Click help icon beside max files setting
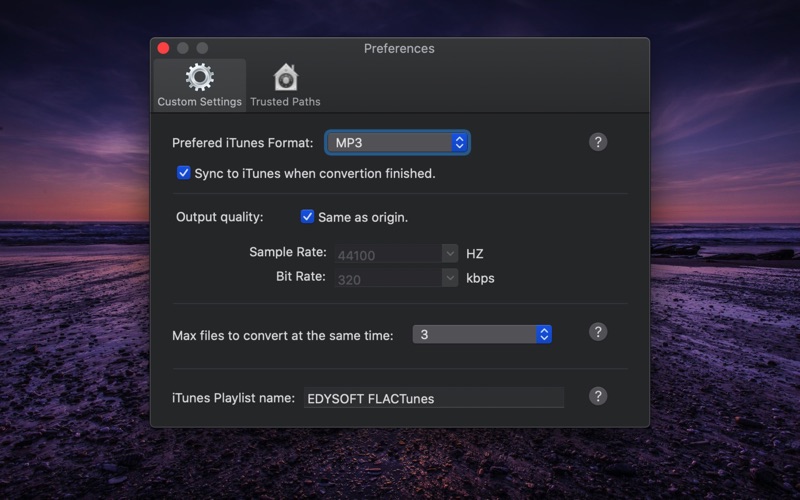The width and height of the screenshot is (800, 500). click(598, 332)
